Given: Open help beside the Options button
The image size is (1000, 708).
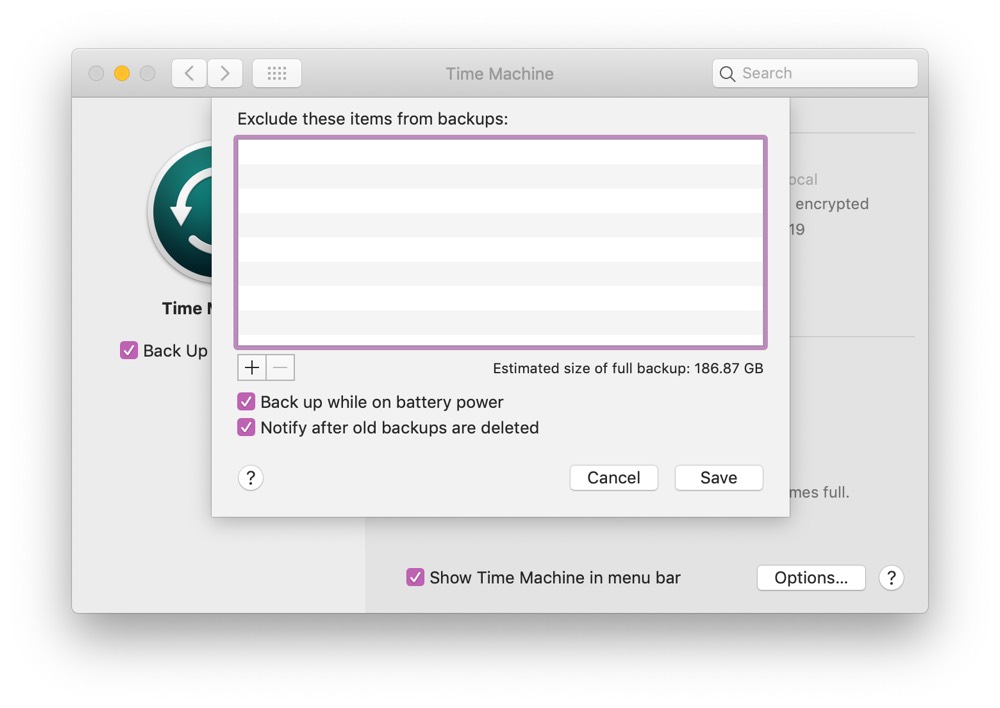Looking at the screenshot, I should tap(891, 578).
